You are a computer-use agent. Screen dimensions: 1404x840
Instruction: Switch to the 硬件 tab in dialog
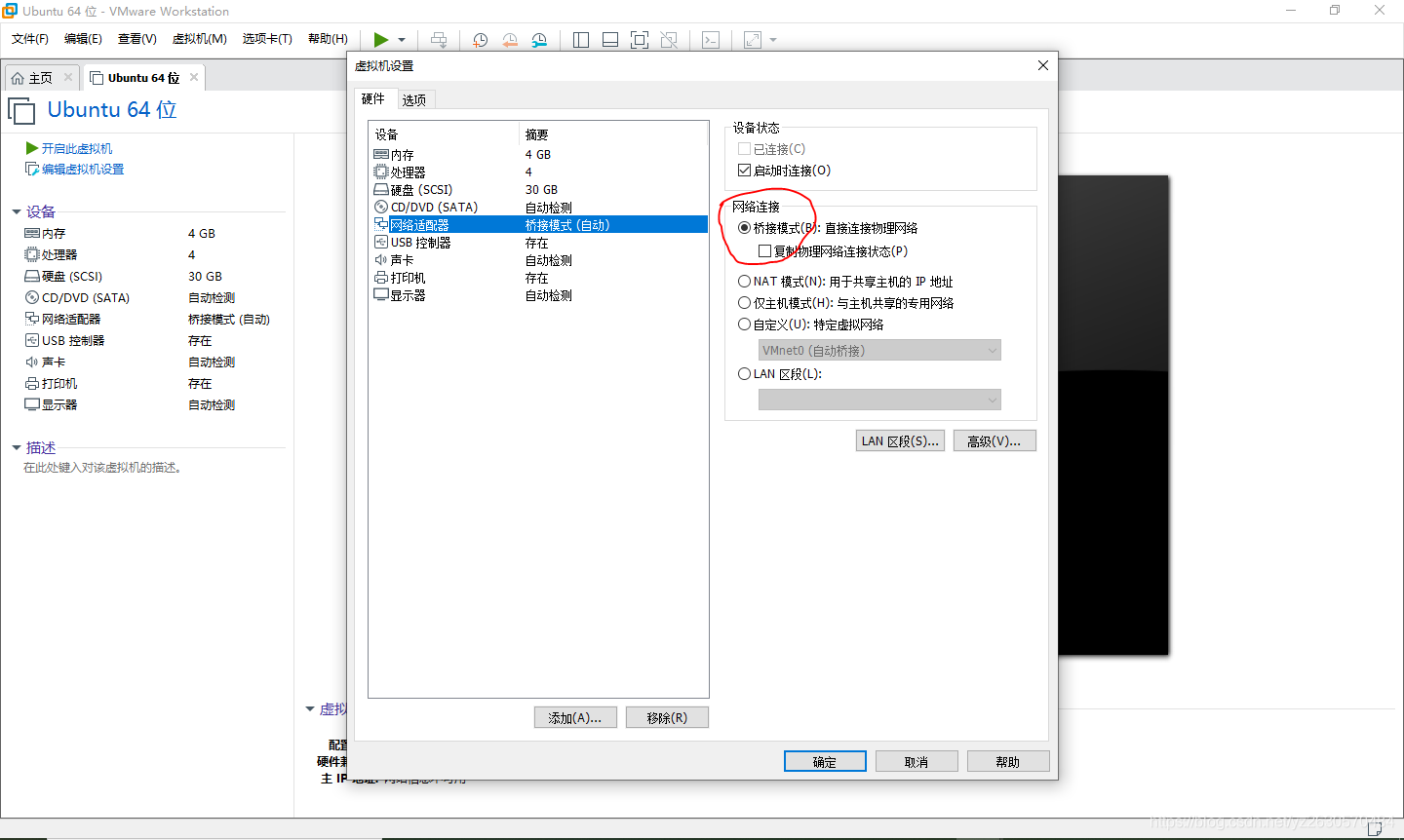pos(373,98)
